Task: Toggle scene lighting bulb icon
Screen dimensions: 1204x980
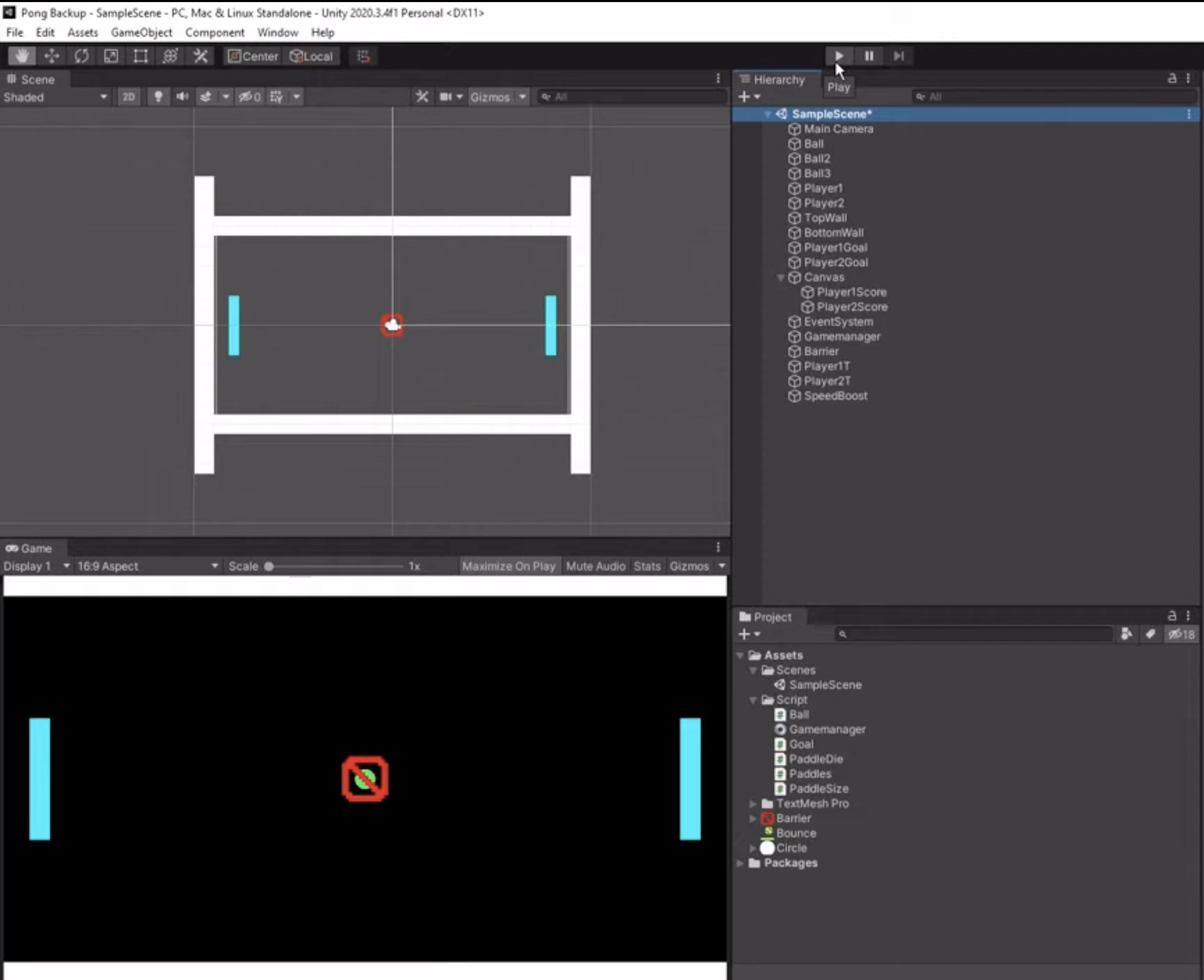Action: (x=158, y=97)
